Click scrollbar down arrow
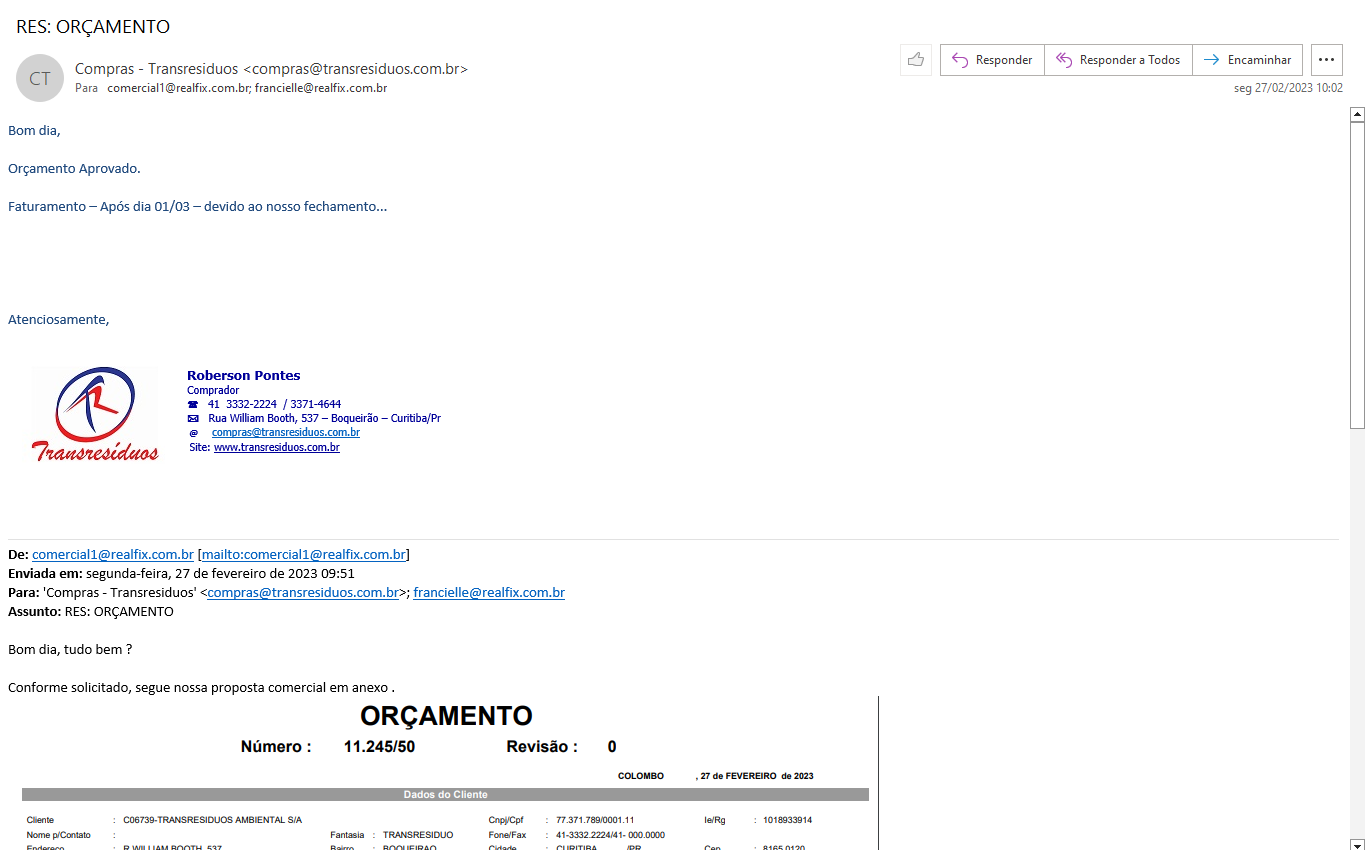1367x850 pixels. pyautogui.click(x=1357, y=843)
